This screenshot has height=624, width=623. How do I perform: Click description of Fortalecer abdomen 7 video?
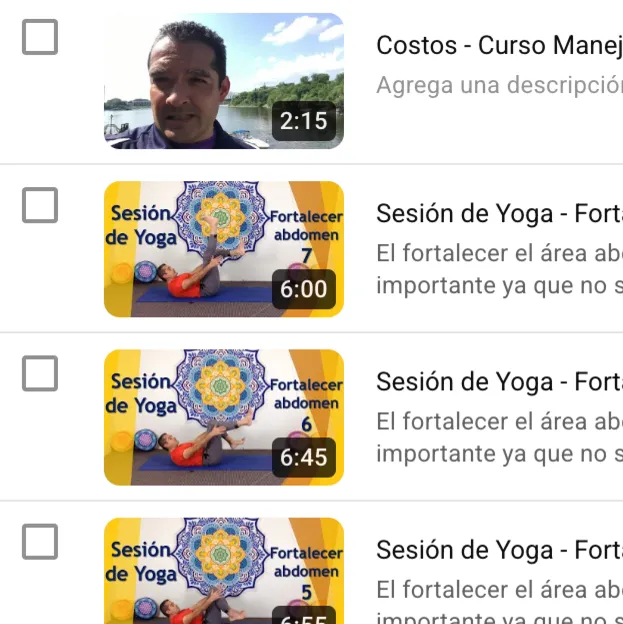[x=500, y=269]
